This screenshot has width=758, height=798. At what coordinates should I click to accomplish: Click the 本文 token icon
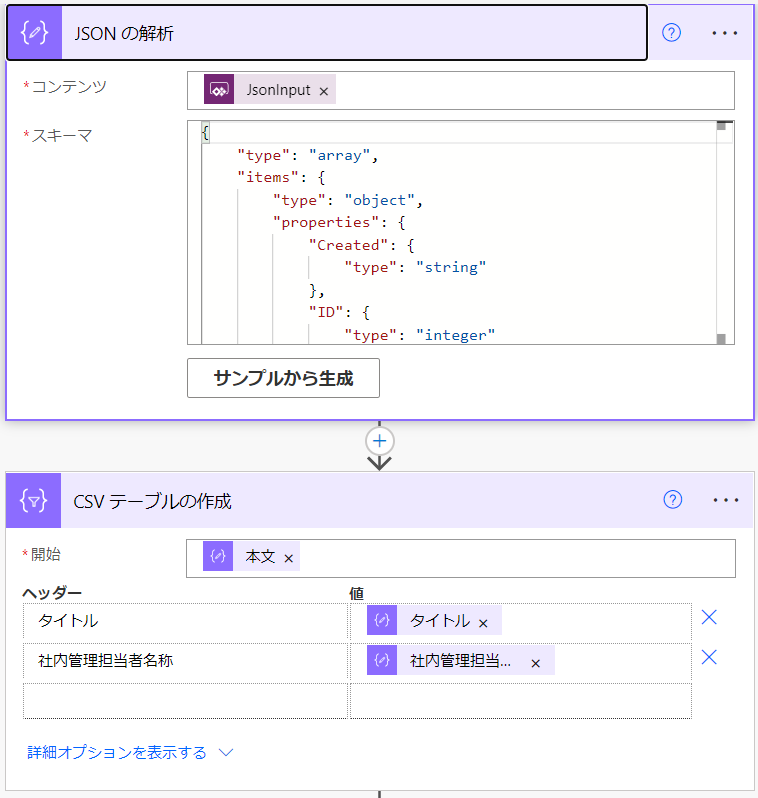pyautogui.click(x=218, y=556)
